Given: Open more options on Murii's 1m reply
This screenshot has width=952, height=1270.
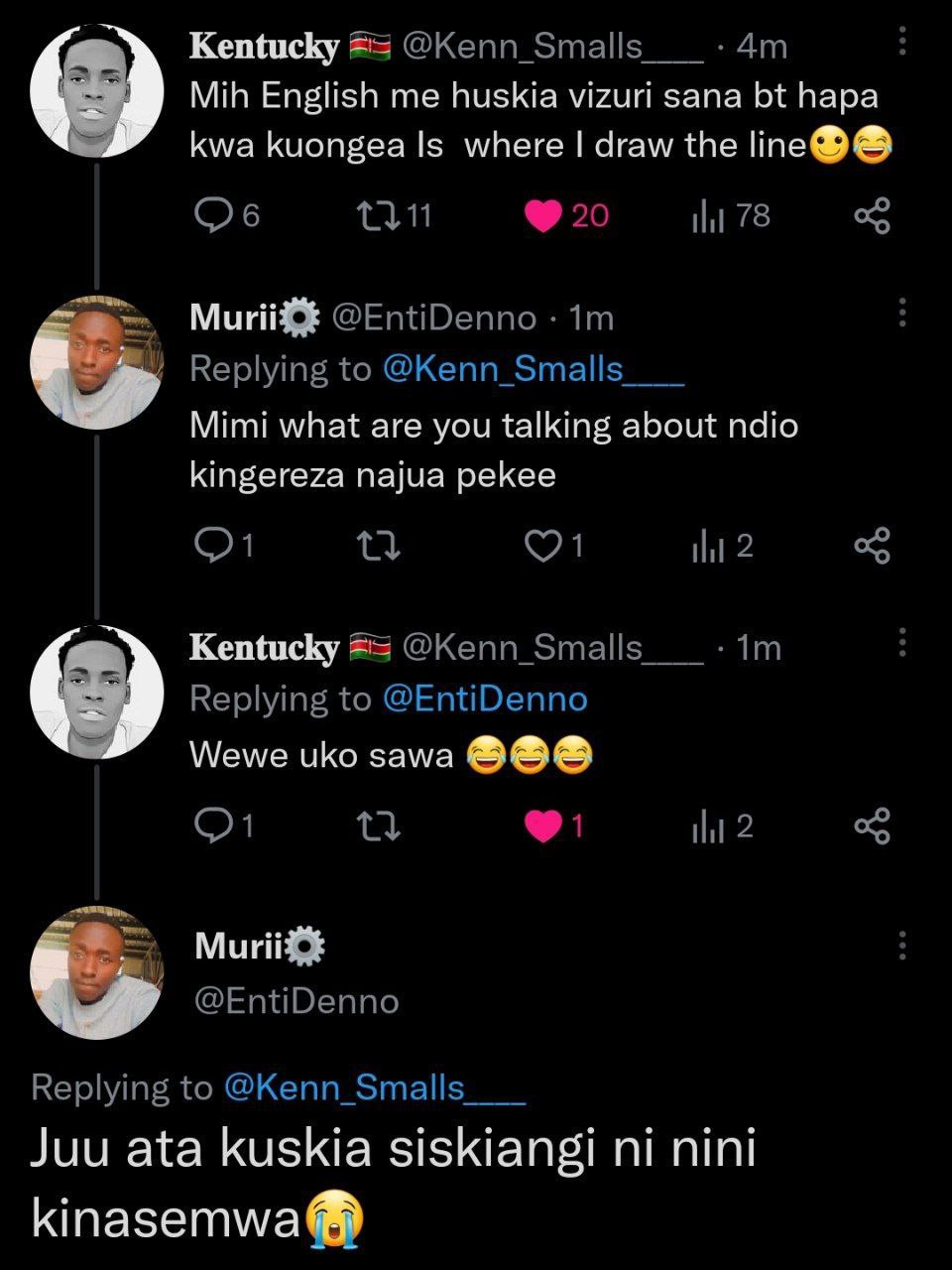Looking at the screenshot, I should click(901, 313).
